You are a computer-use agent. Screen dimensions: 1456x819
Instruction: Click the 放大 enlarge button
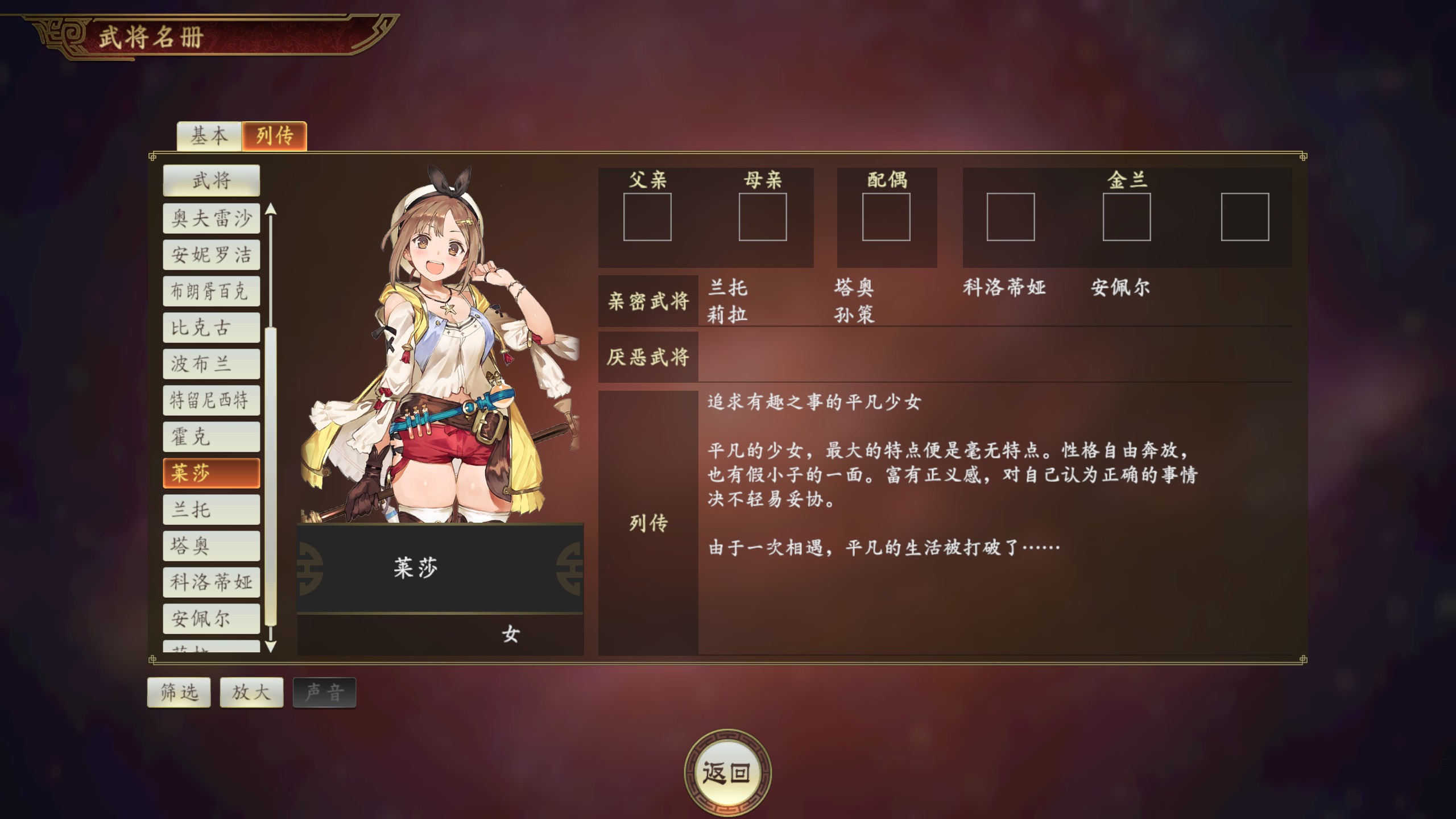point(251,692)
